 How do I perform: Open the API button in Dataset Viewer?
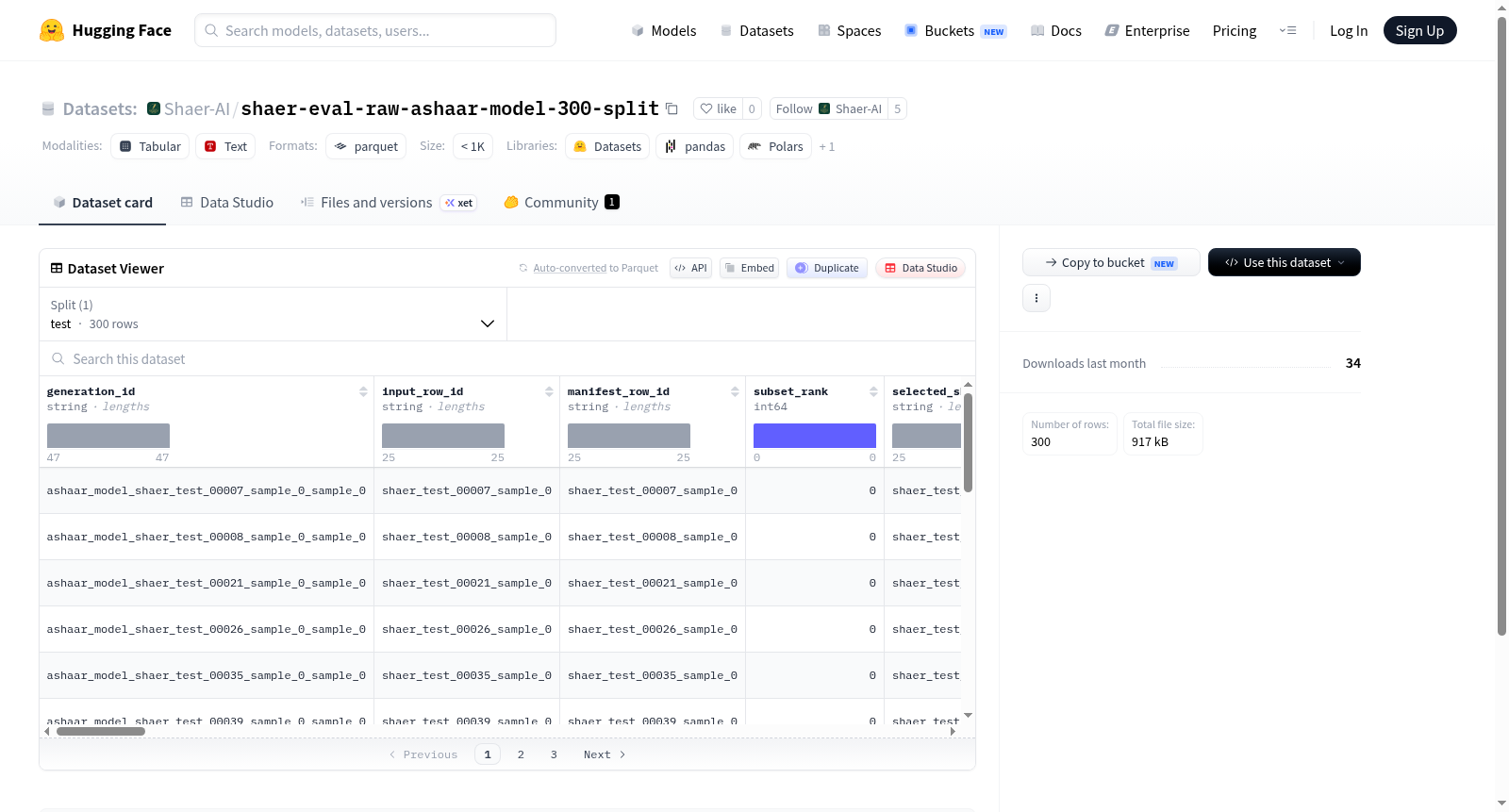click(690, 268)
